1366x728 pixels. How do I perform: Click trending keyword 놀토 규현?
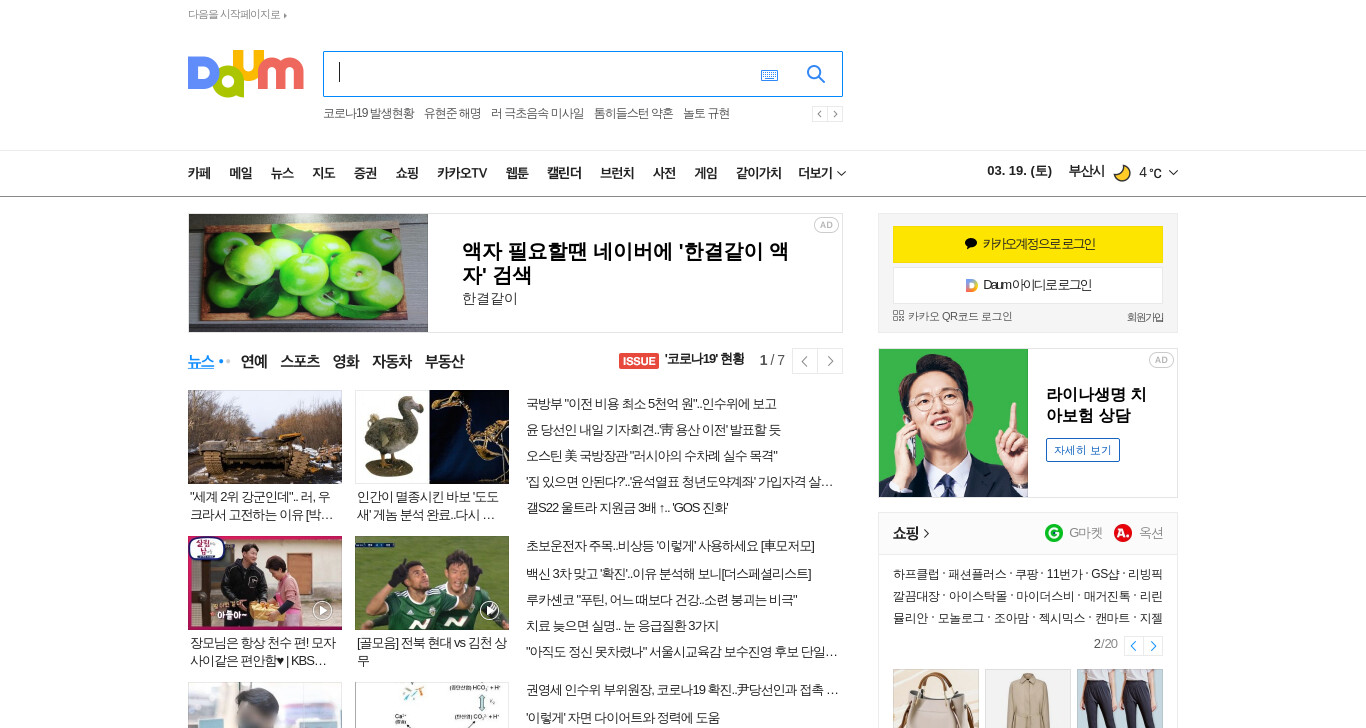tap(706, 114)
